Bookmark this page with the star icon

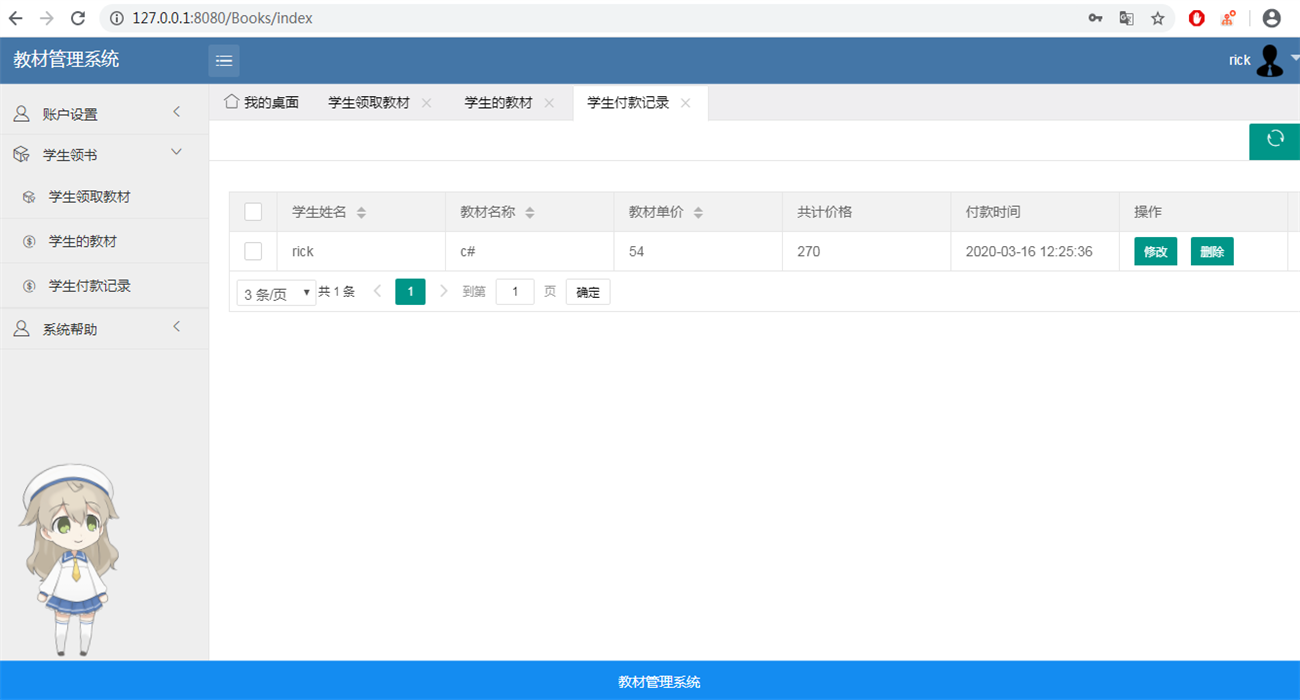1158,18
